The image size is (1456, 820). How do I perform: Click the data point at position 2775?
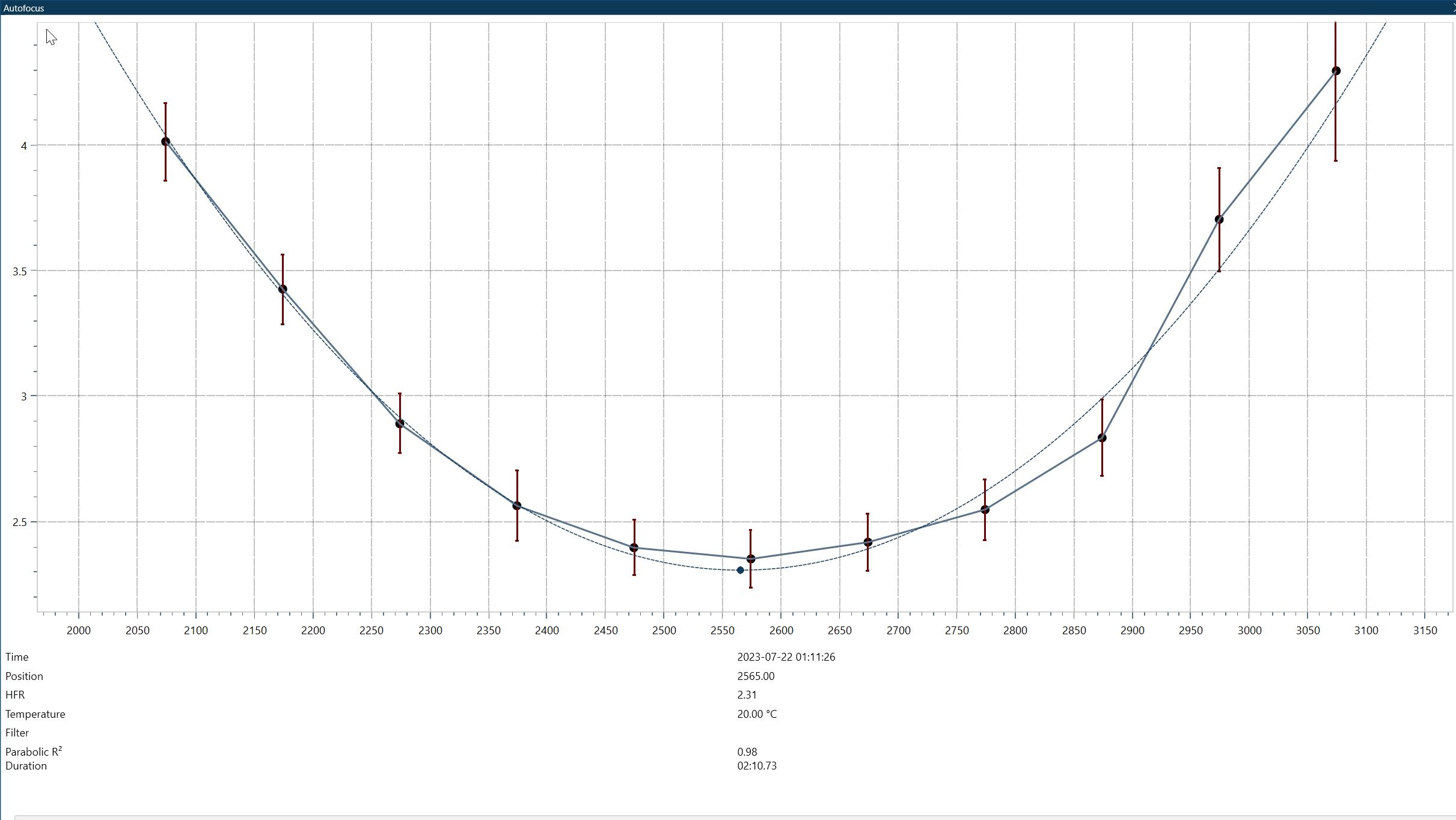click(x=985, y=510)
